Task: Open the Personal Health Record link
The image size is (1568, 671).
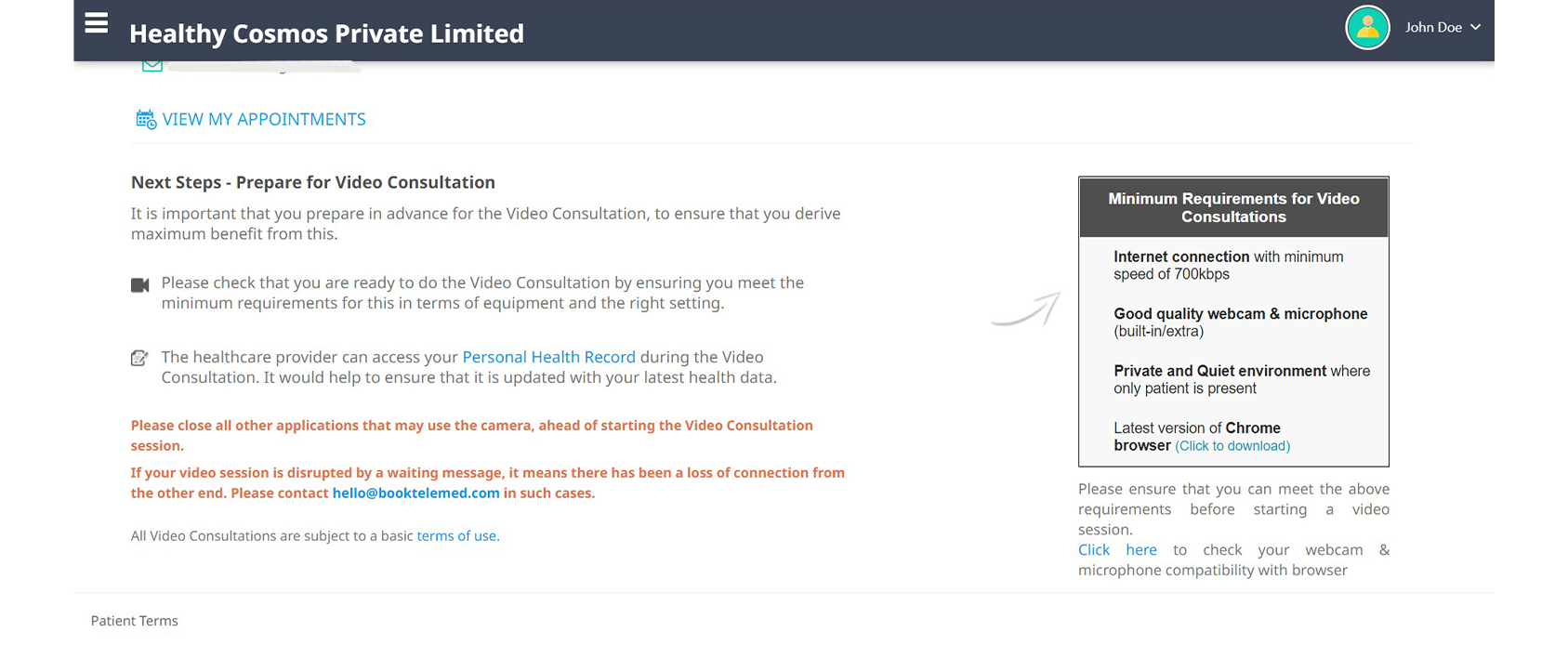Action: point(548,357)
